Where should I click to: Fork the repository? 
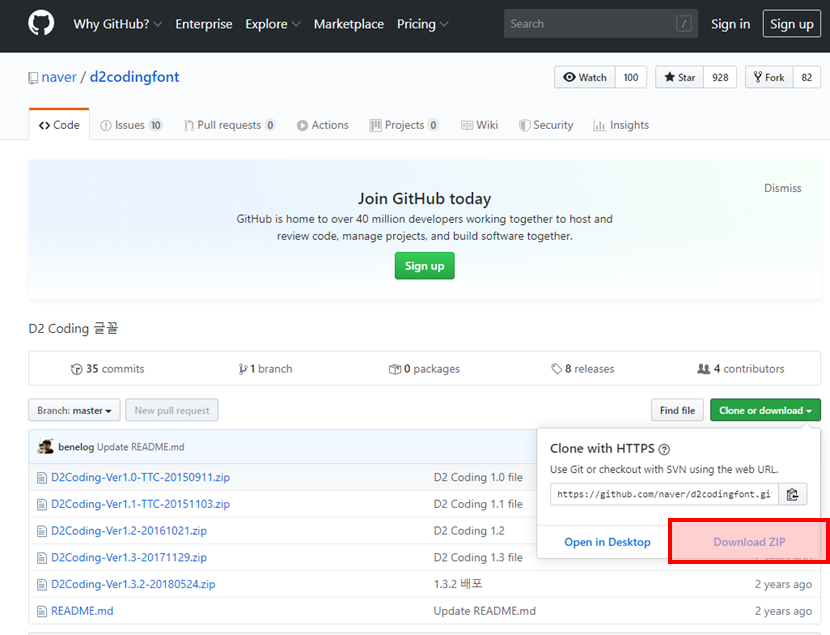pos(769,77)
